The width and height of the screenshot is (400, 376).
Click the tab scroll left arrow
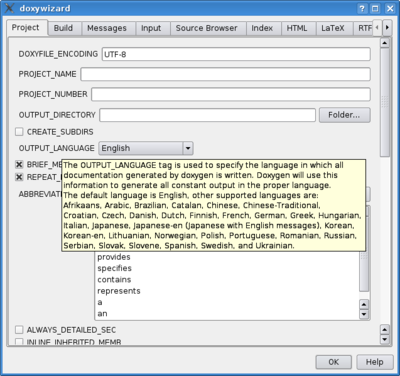pyautogui.click(x=377, y=27)
